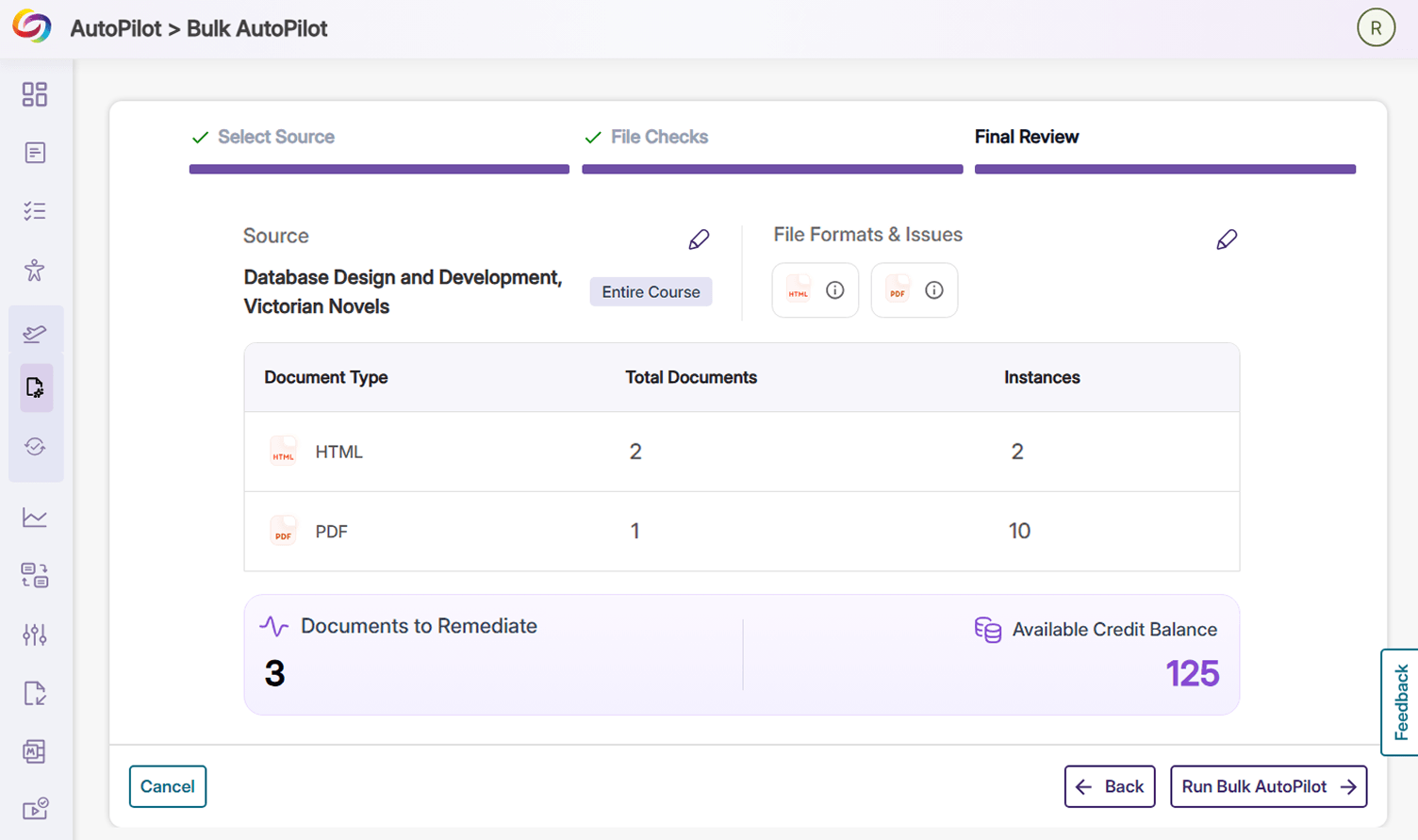Click the HTML document type label
The image size is (1418, 840).
tap(338, 452)
